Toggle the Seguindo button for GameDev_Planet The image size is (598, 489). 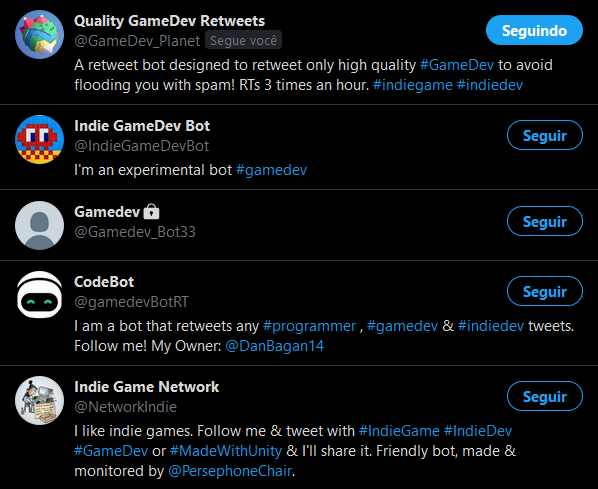click(x=534, y=30)
